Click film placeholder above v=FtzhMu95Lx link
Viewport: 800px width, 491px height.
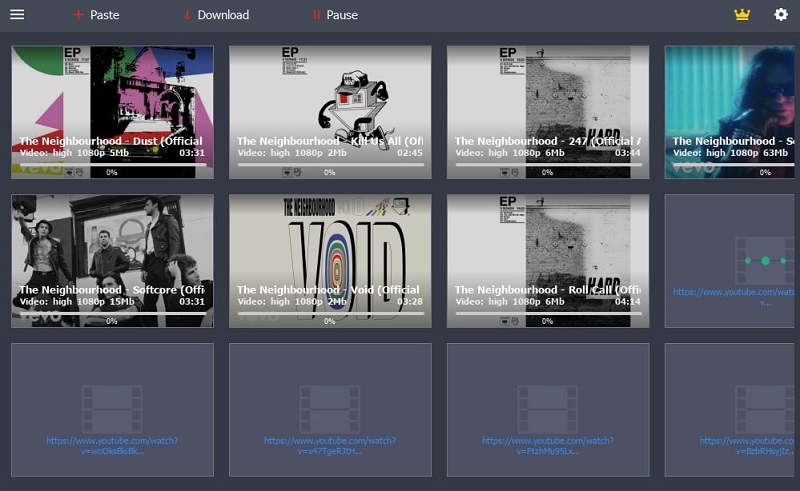[548, 409]
